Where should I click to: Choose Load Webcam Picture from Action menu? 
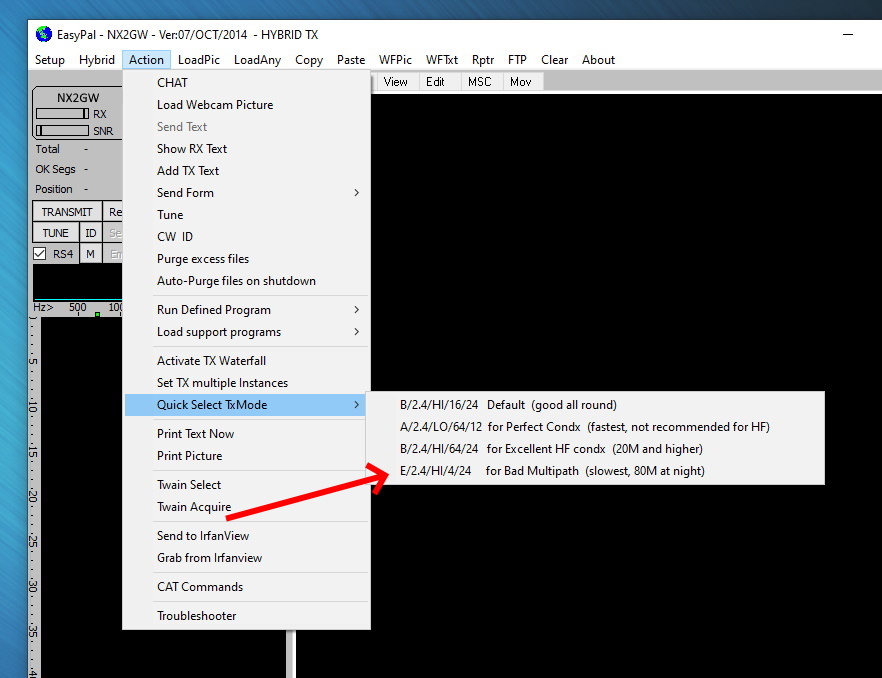(215, 105)
